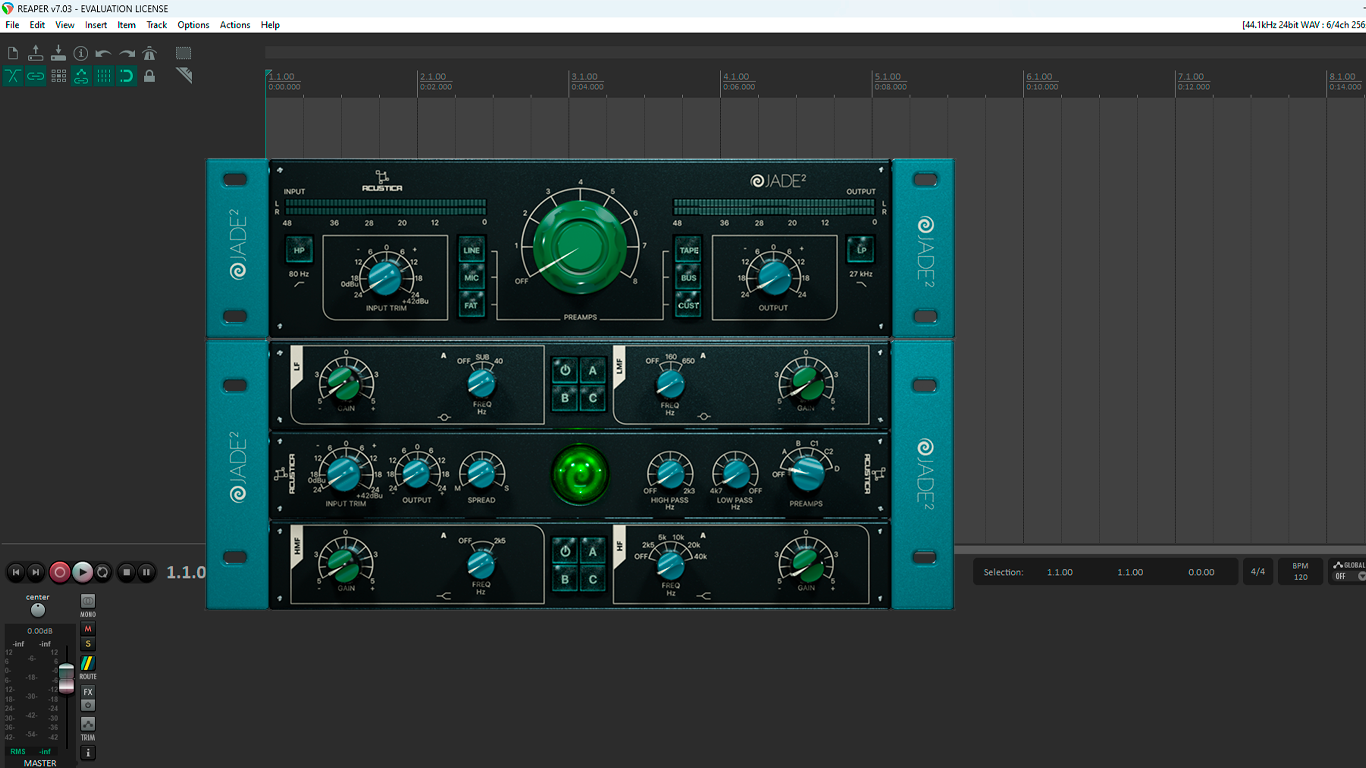Click the master track TRIM envelope icon
This screenshot has width=1366, height=768.
tap(88, 724)
